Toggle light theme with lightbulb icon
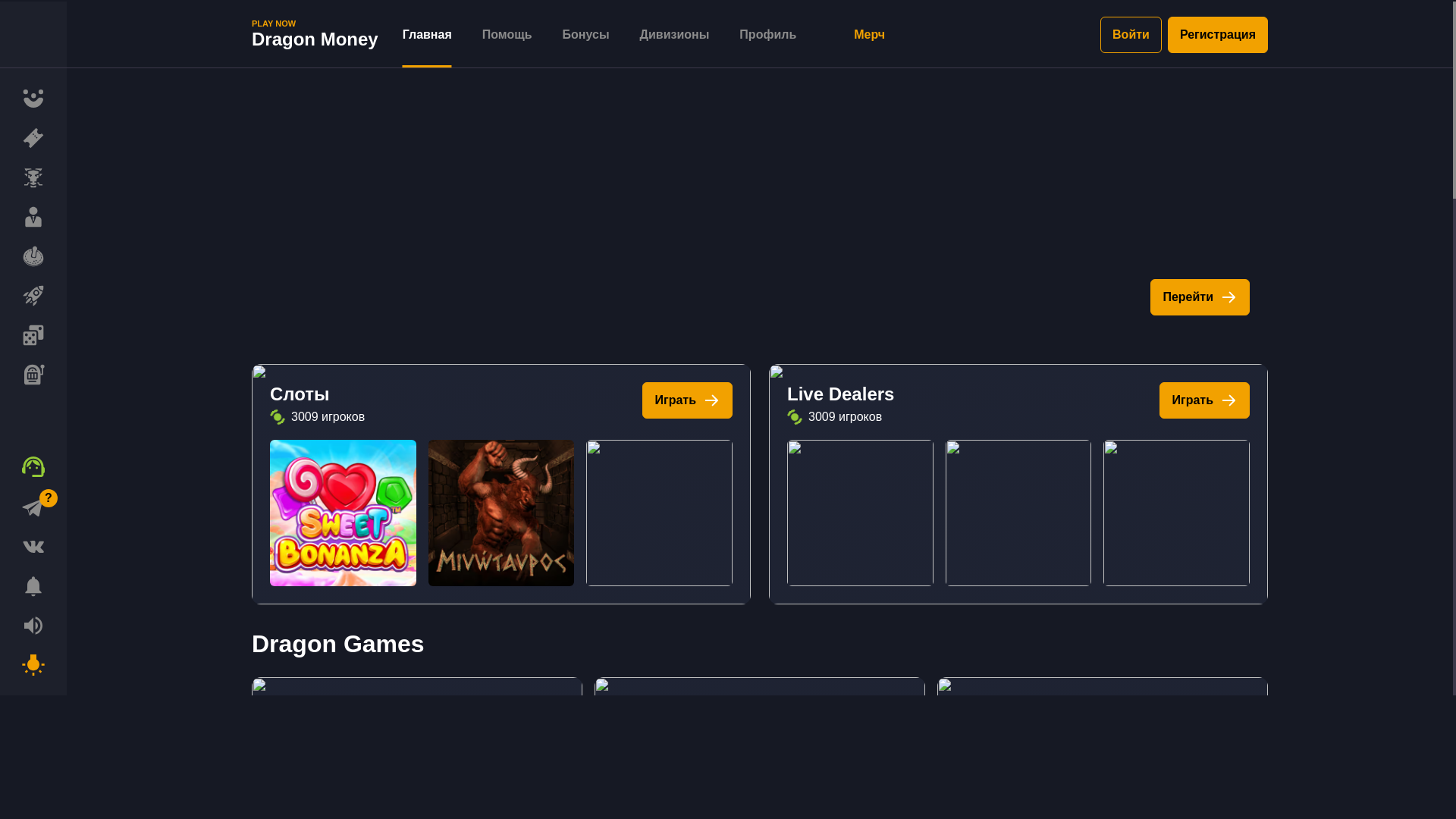 (33, 665)
